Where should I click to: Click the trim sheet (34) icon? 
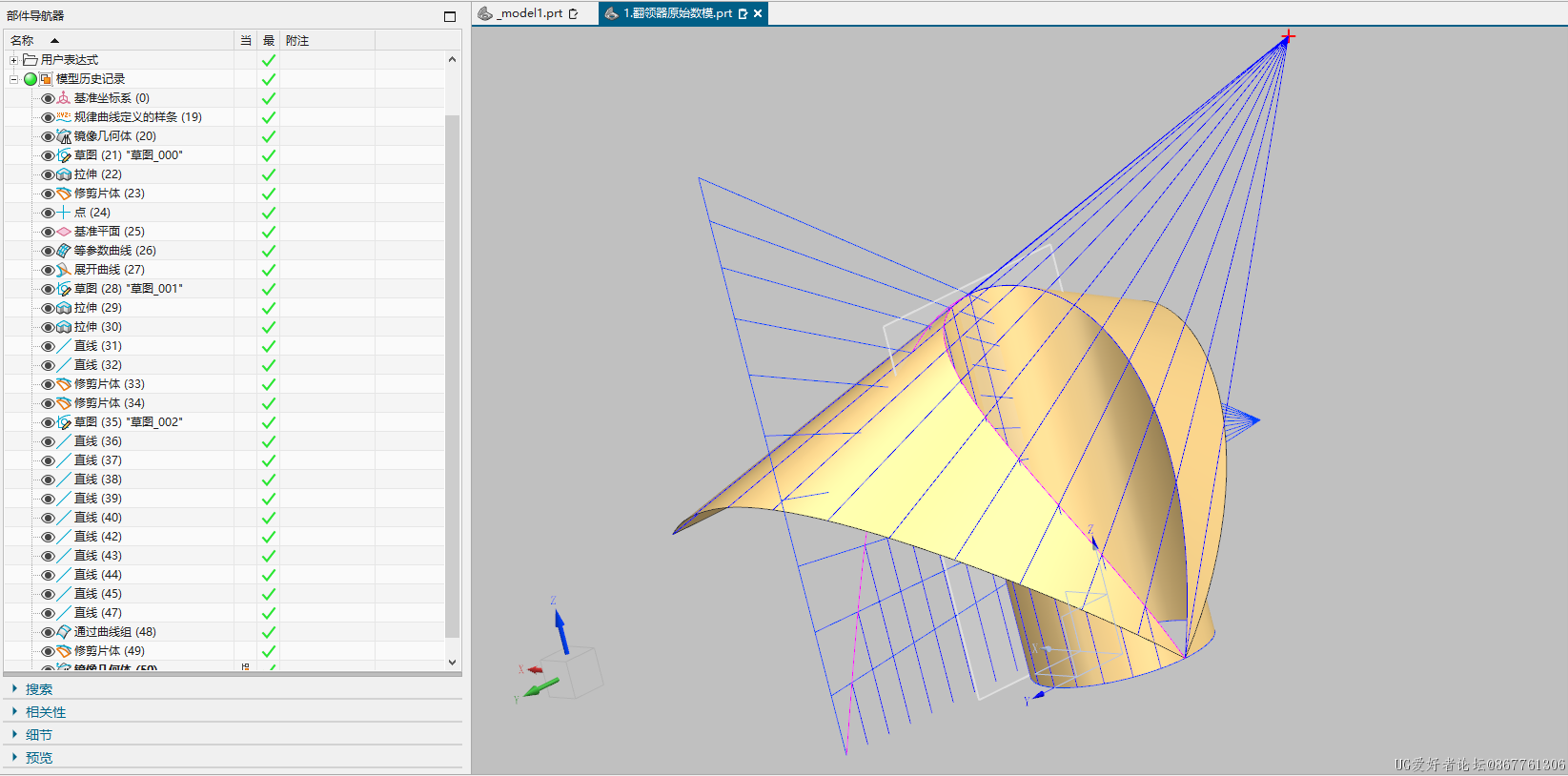(64, 403)
